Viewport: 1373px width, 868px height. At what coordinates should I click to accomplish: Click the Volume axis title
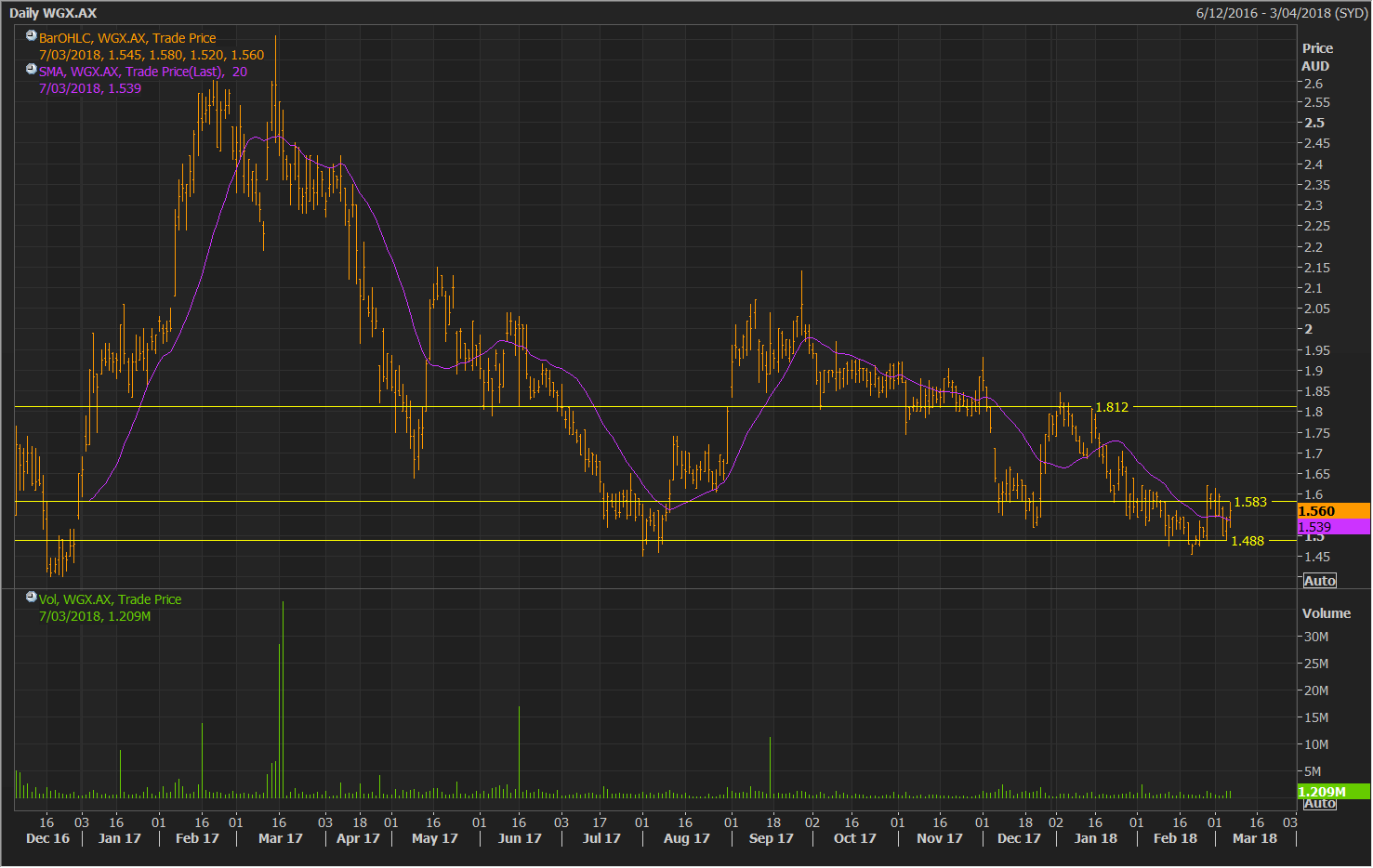click(1327, 613)
